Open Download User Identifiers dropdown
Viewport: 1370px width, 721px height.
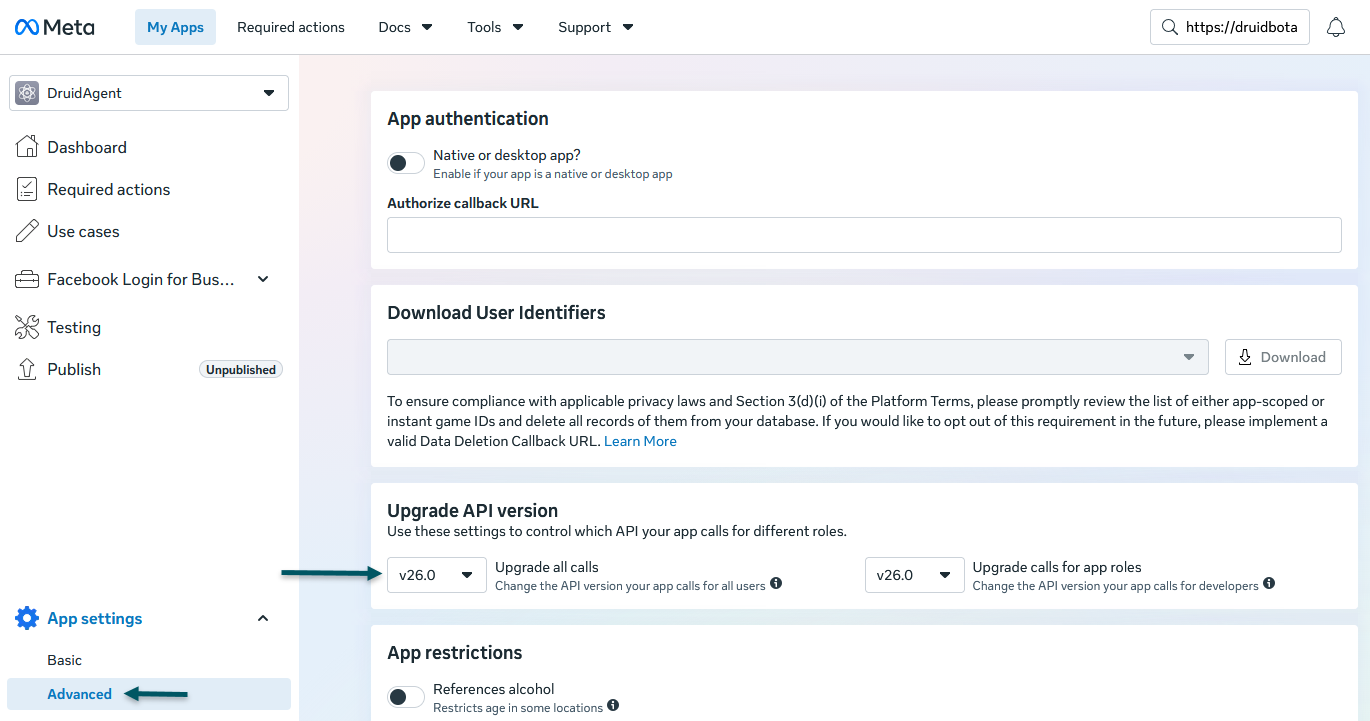798,357
